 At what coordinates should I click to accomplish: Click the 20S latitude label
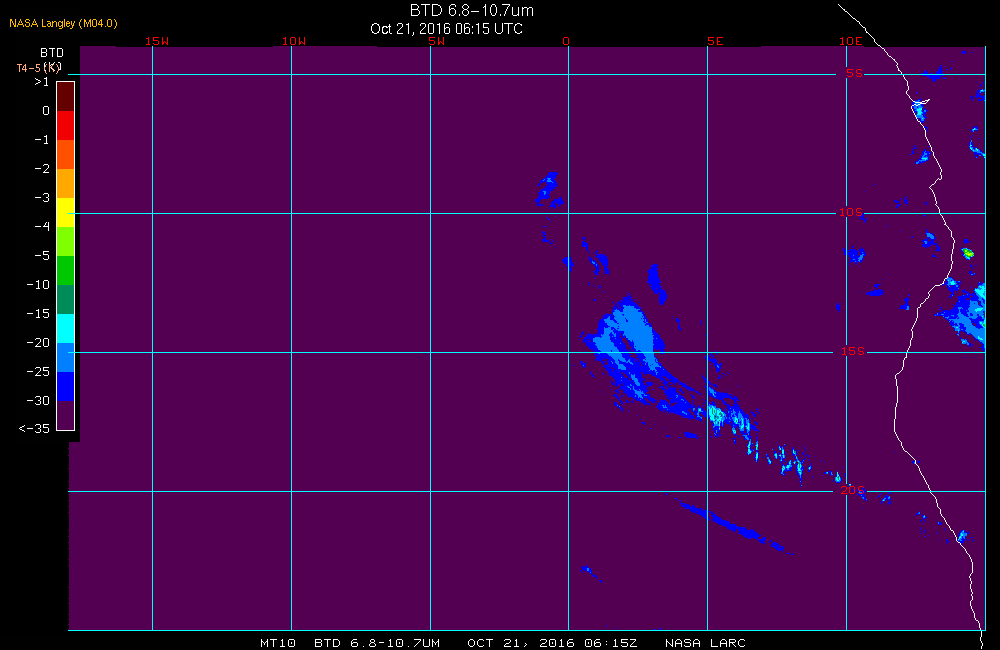[x=853, y=491]
